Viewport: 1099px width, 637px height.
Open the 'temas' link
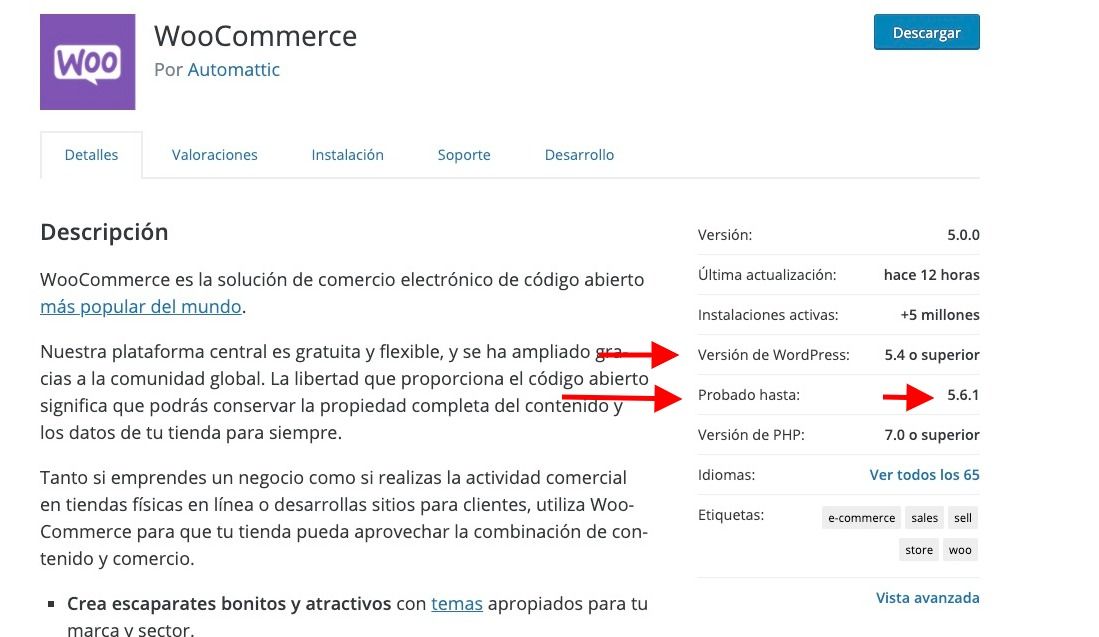pyautogui.click(x=457, y=603)
